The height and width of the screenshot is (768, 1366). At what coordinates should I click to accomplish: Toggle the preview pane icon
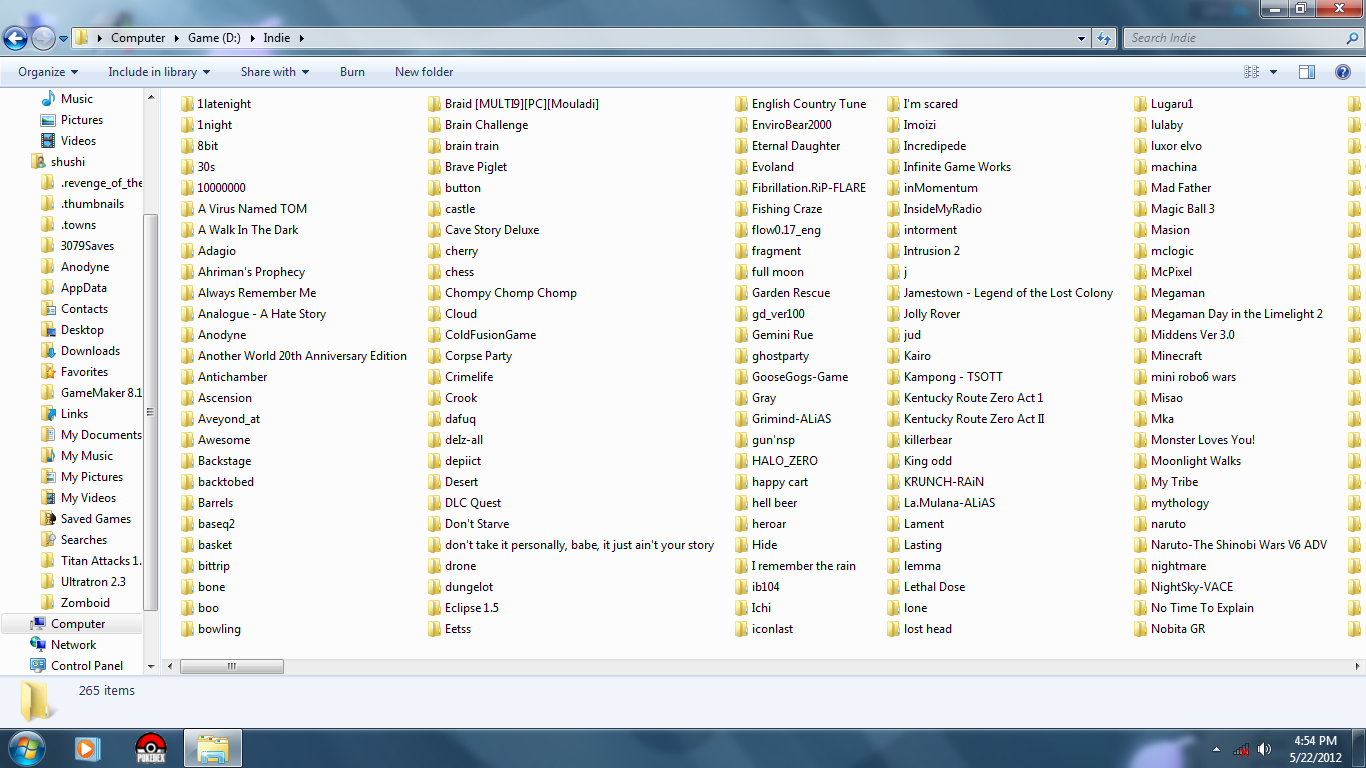pos(1307,72)
